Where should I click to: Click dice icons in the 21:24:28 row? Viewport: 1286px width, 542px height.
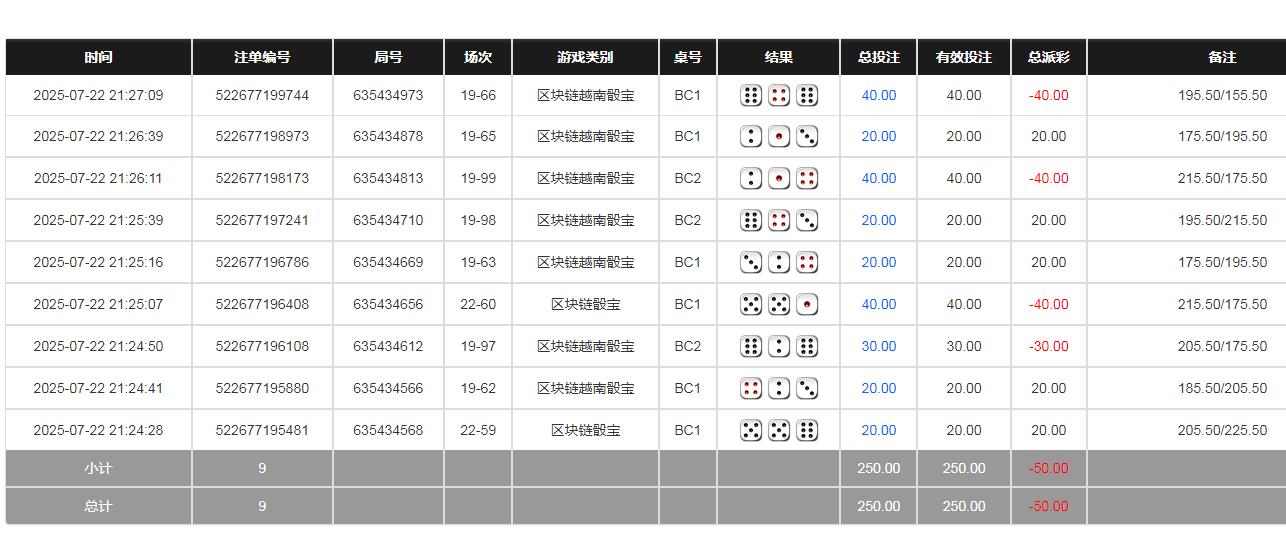coord(779,431)
